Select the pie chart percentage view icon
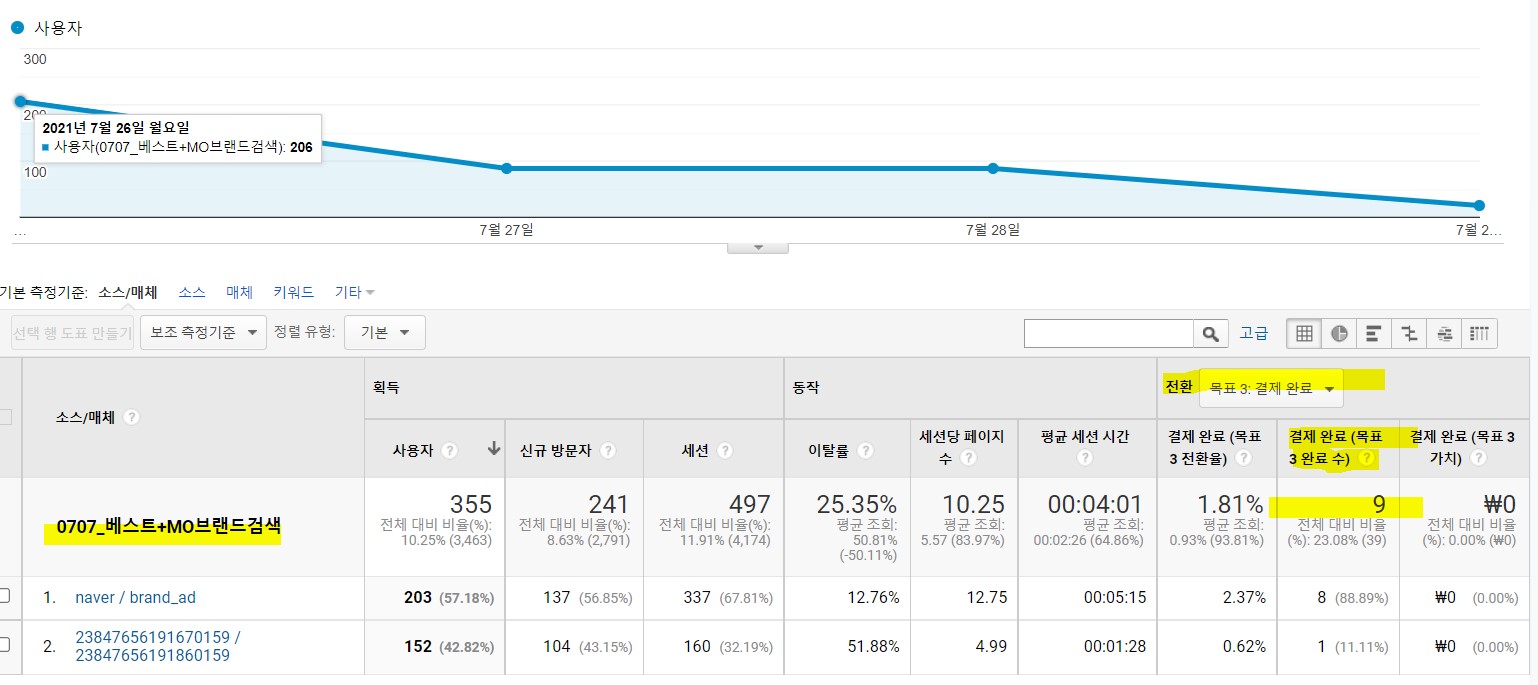Image resolution: width=1538 pixels, height=685 pixels. (1339, 334)
